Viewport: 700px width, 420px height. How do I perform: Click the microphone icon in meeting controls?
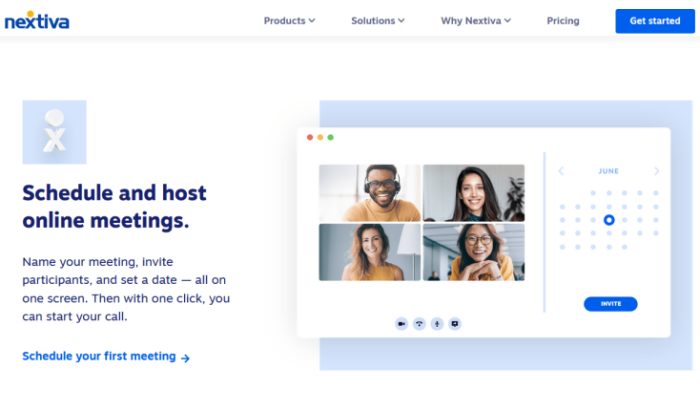pos(437,324)
